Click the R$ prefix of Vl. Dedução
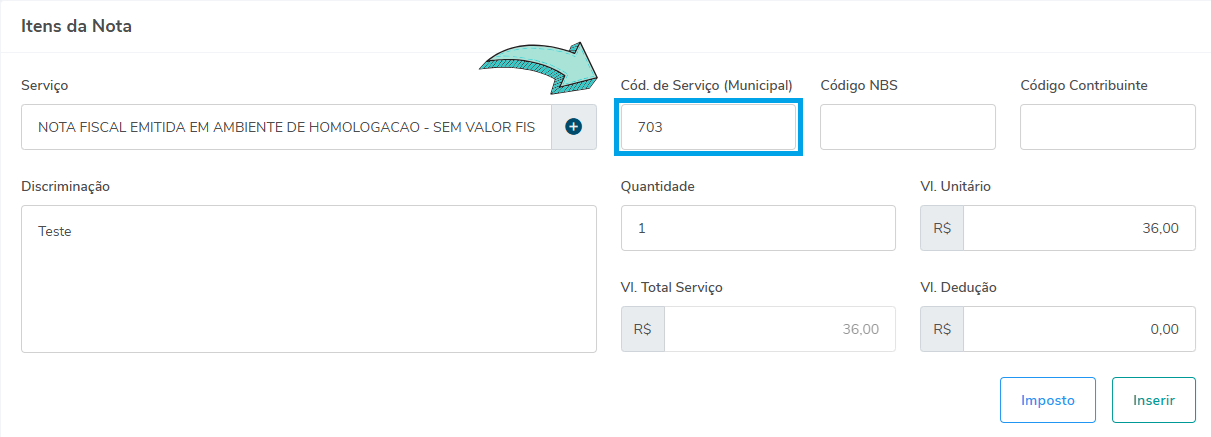1211x437 pixels. click(942, 329)
